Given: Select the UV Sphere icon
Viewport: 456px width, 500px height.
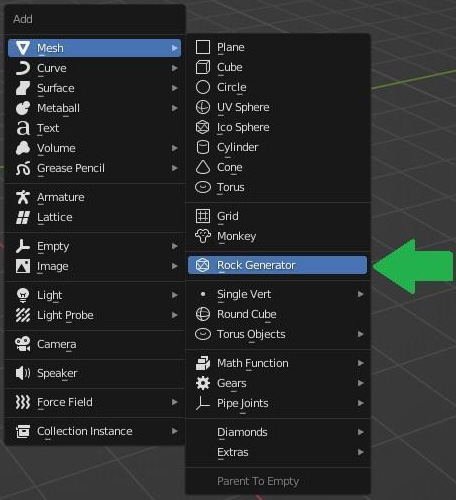Looking at the screenshot, I should [203, 107].
